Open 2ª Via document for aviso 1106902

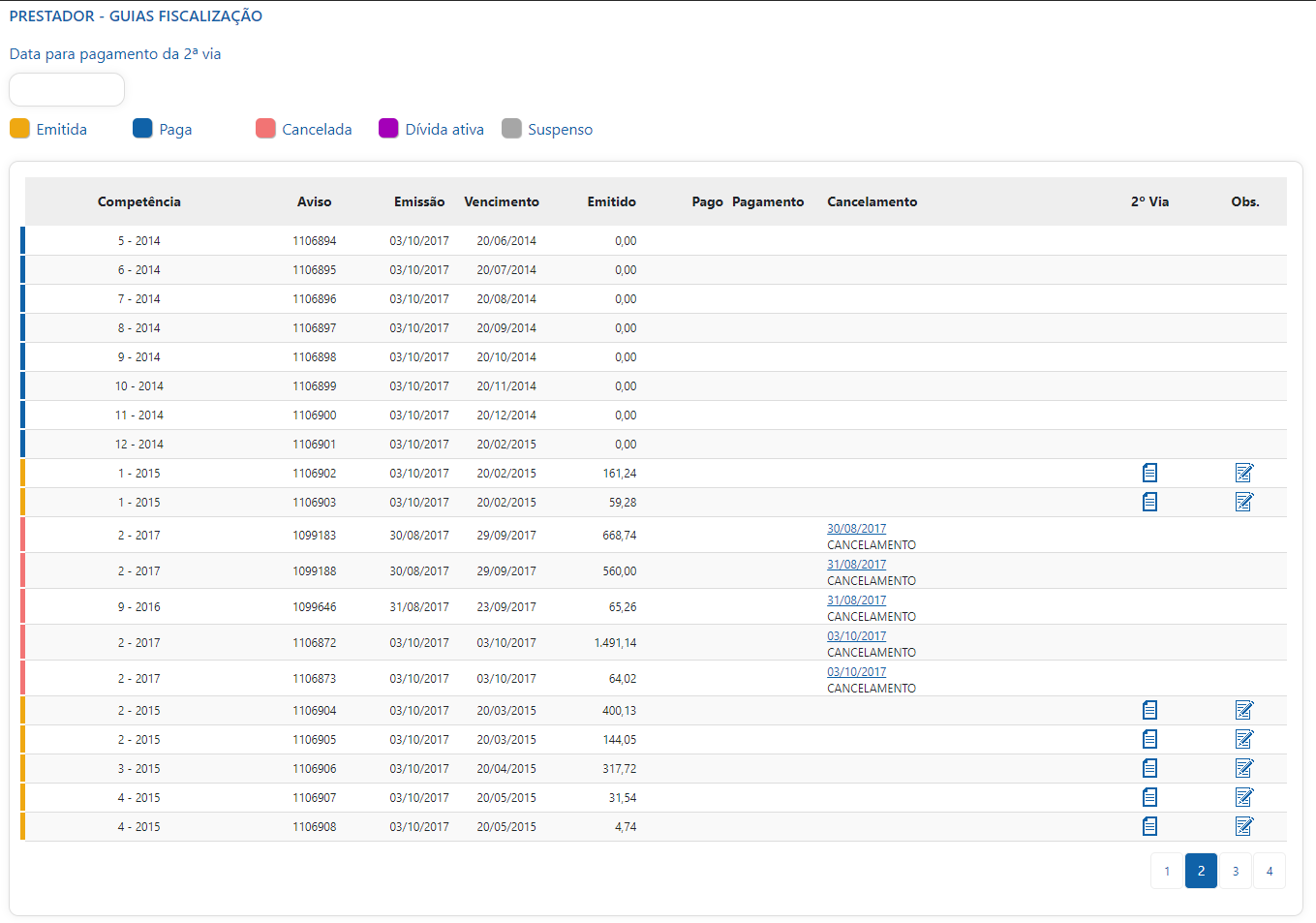pyautogui.click(x=1149, y=473)
